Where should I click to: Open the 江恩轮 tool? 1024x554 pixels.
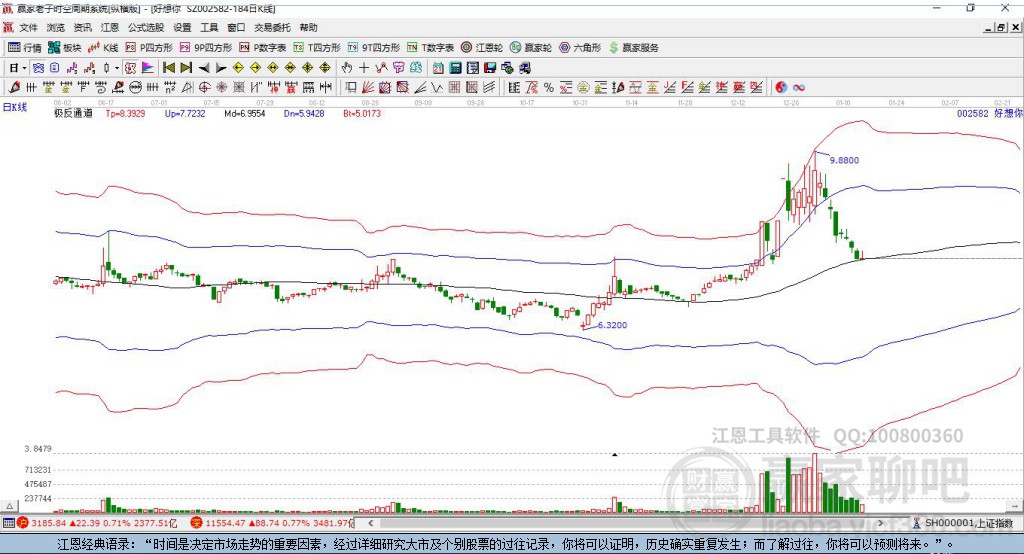coord(482,48)
